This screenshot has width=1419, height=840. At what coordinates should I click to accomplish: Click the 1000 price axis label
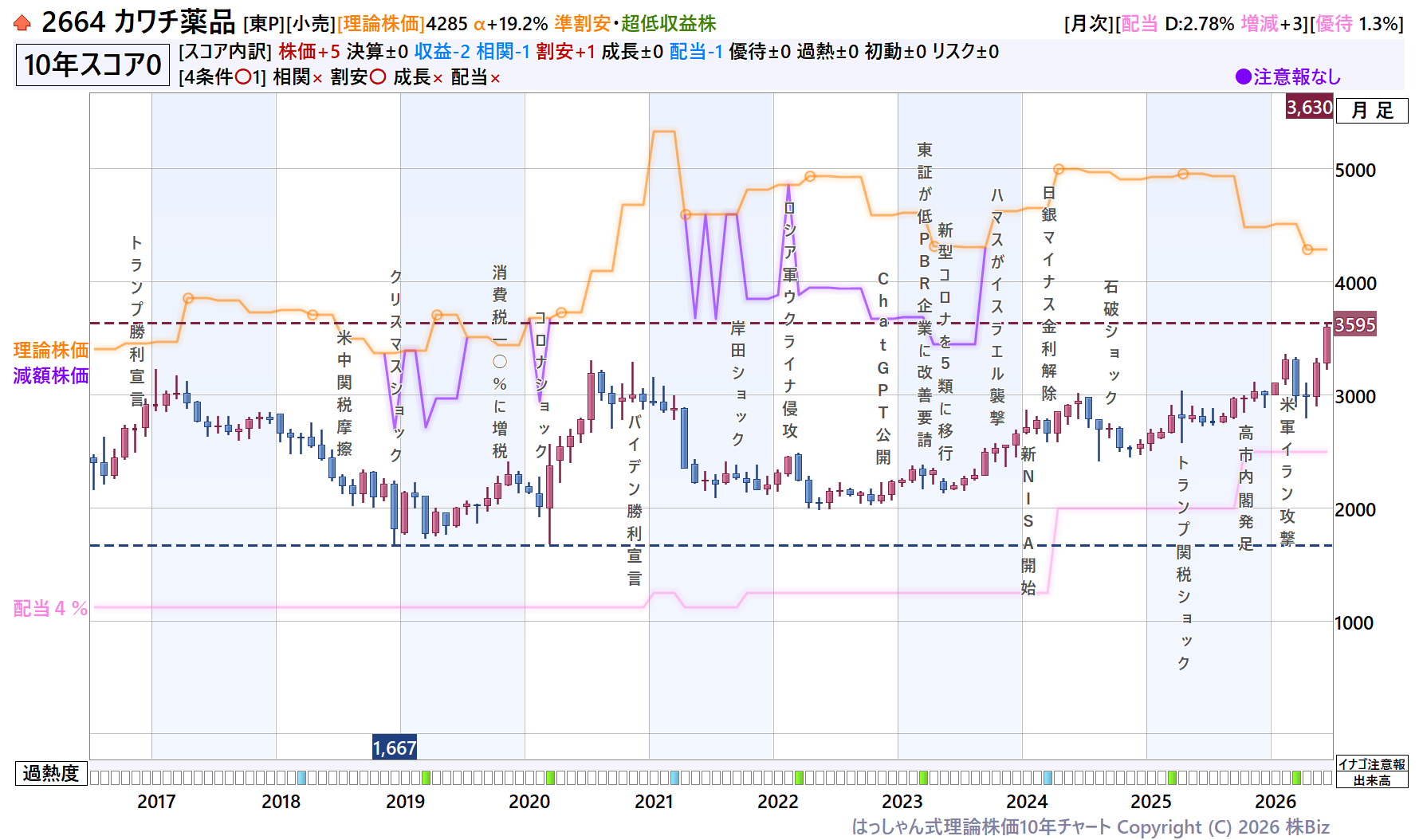pyautogui.click(x=1355, y=623)
